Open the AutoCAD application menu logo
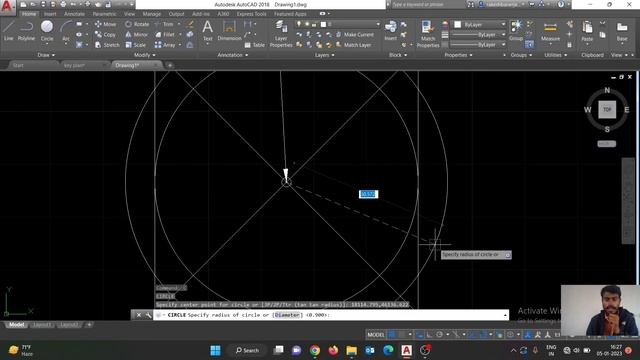 [x=7, y=7]
